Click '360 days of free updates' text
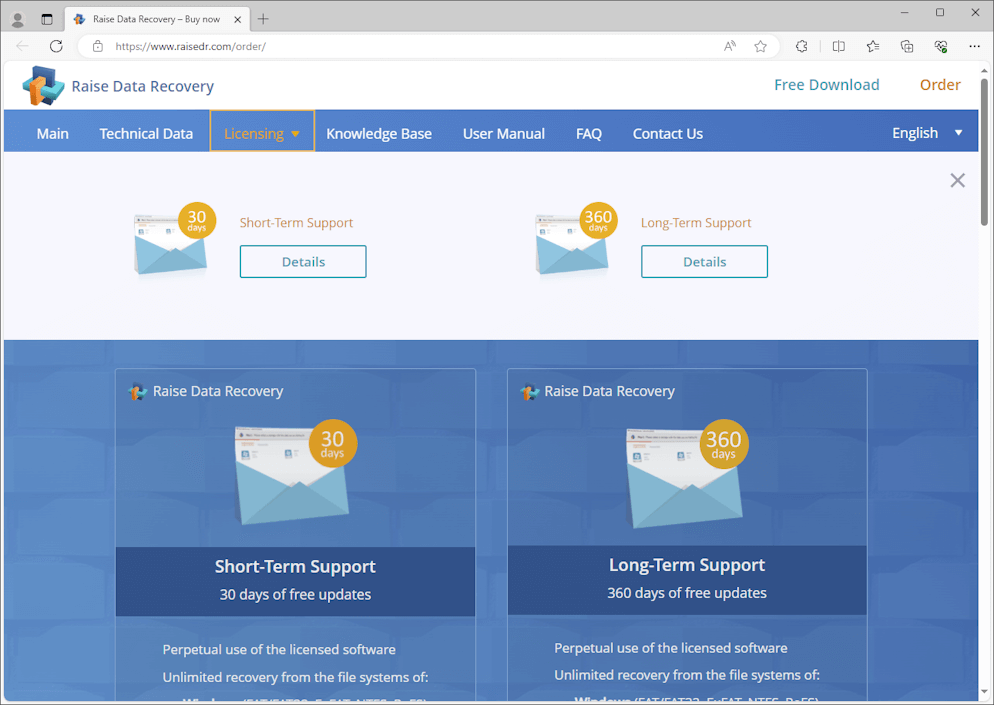Image resolution: width=994 pixels, height=705 pixels. [687, 593]
